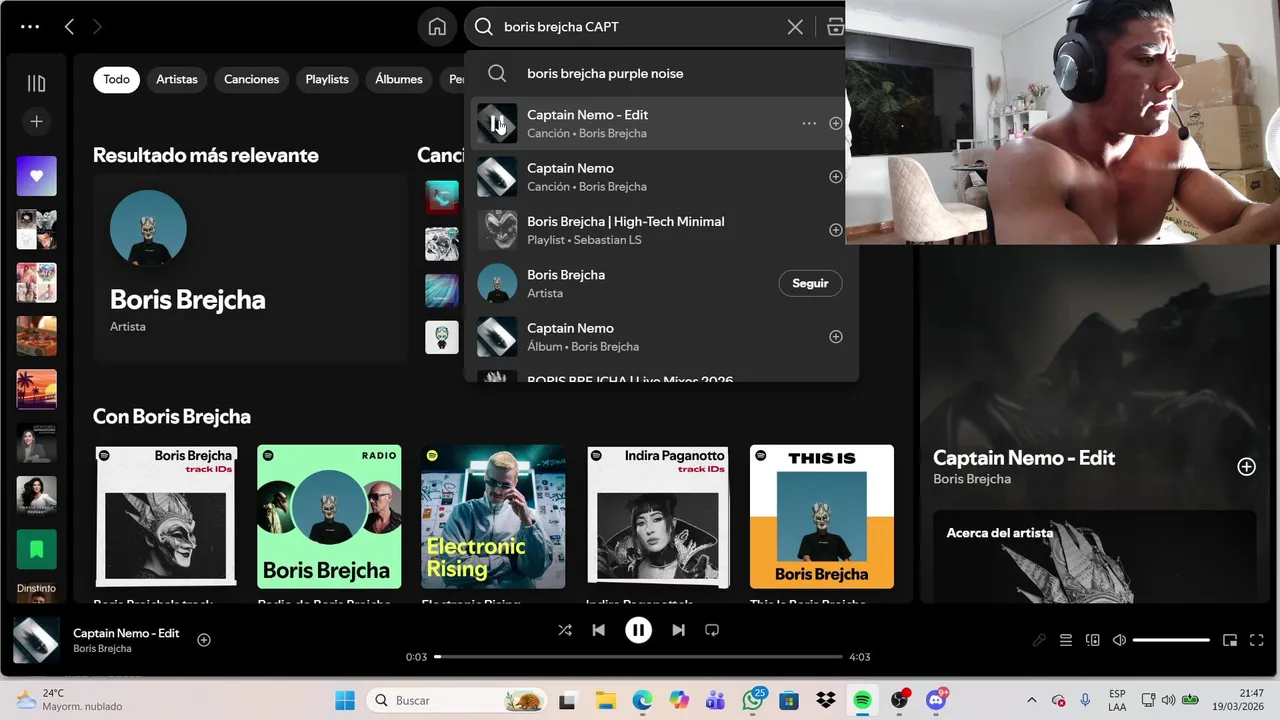The height and width of the screenshot is (720, 1280).
Task: Enter full screen mode in Spotify
Action: [1257, 640]
